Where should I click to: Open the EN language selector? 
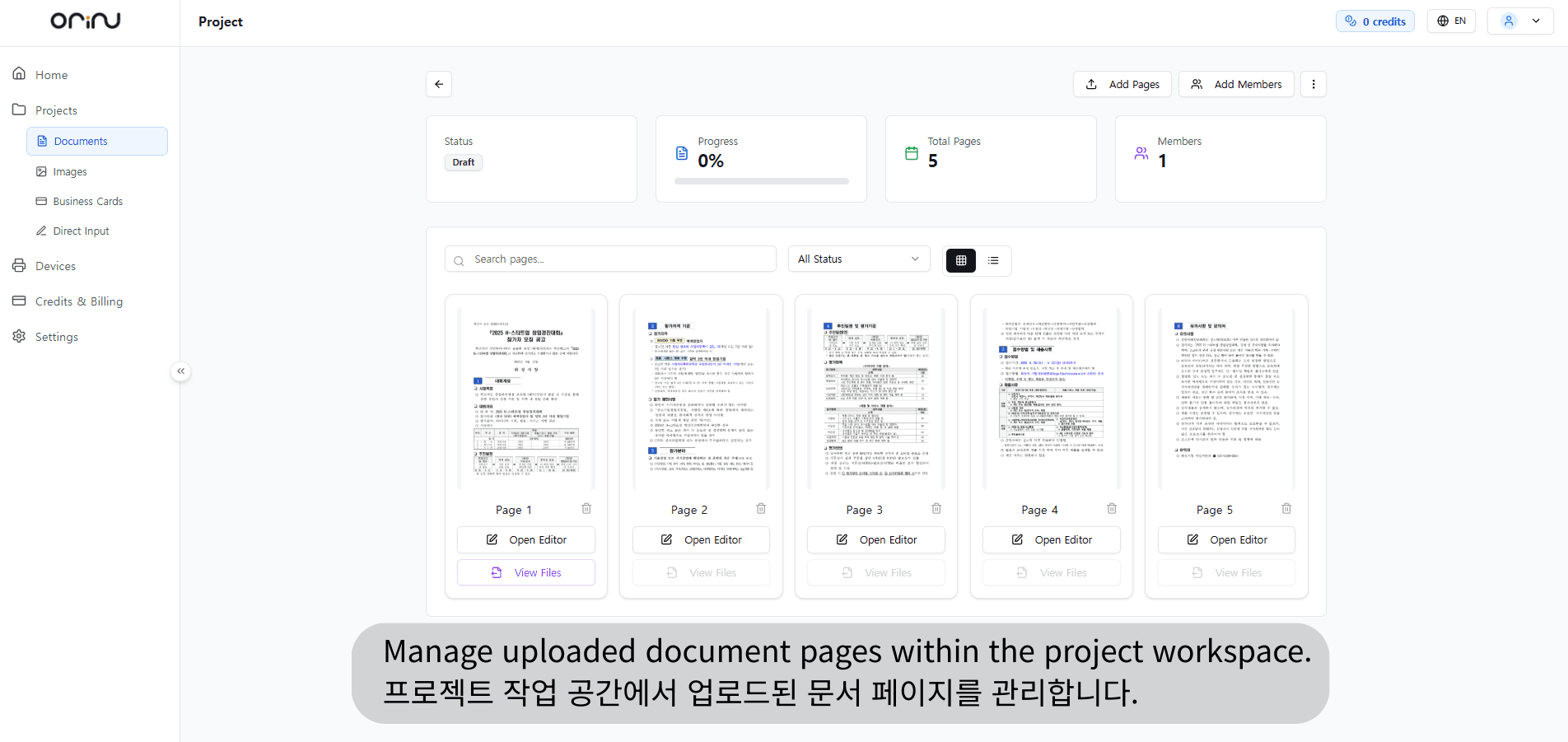[x=1451, y=21]
